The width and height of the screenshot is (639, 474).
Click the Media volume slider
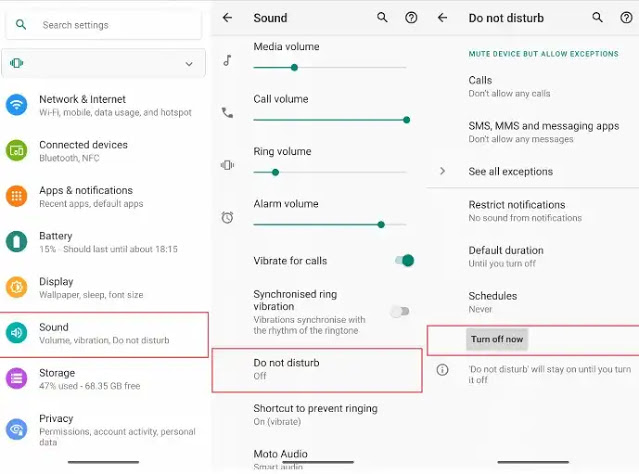point(329,68)
